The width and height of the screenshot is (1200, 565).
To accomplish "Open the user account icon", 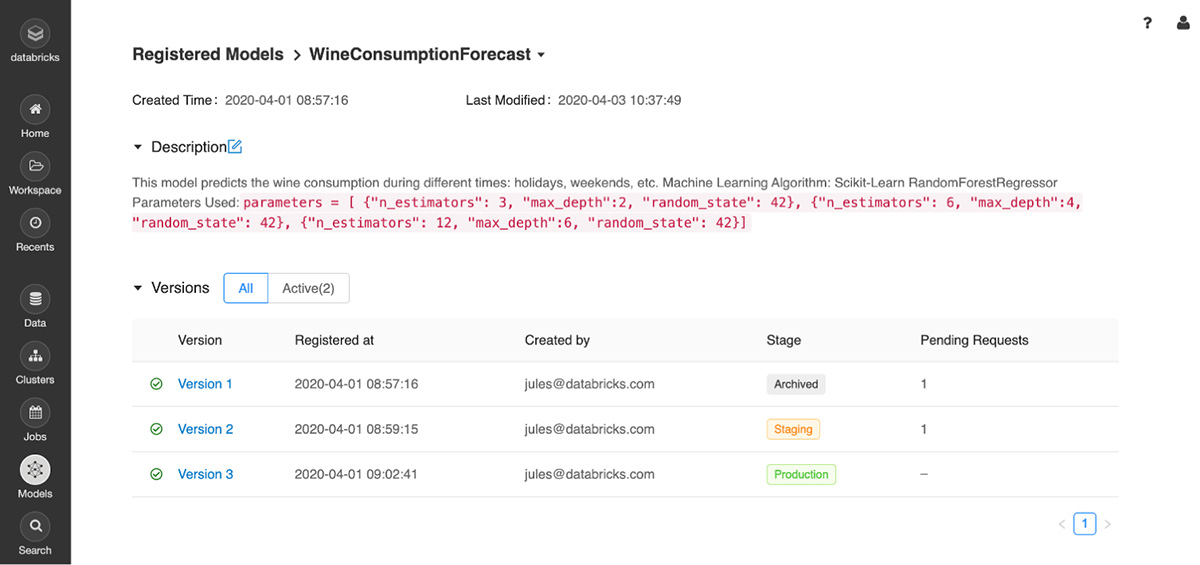I will [1183, 23].
